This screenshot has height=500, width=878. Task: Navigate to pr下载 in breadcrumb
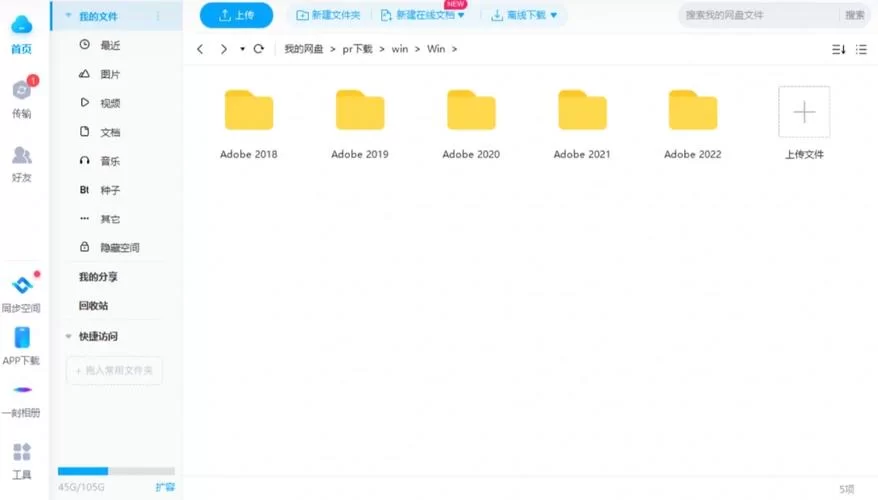357,49
